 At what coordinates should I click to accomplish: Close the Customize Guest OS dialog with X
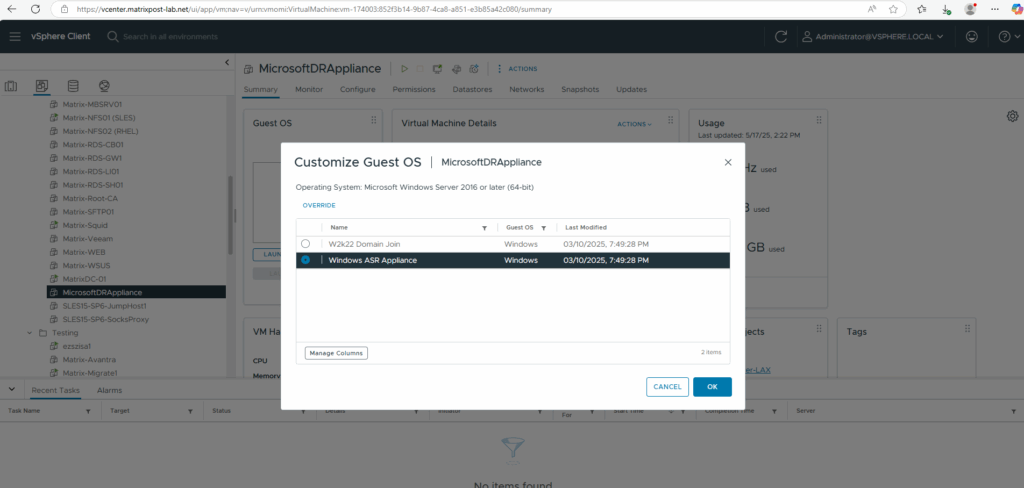coord(728,162)
